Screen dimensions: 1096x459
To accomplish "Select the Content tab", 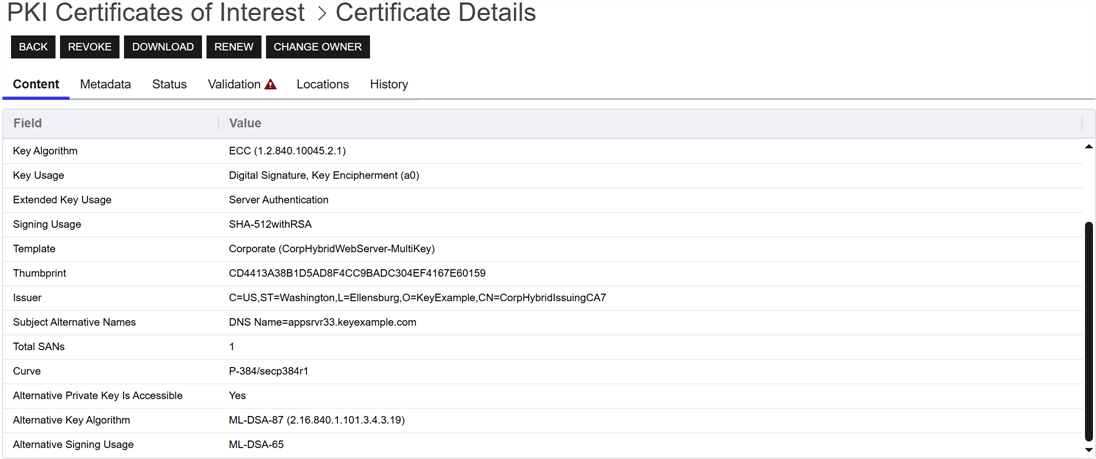I will pos(36,84).
